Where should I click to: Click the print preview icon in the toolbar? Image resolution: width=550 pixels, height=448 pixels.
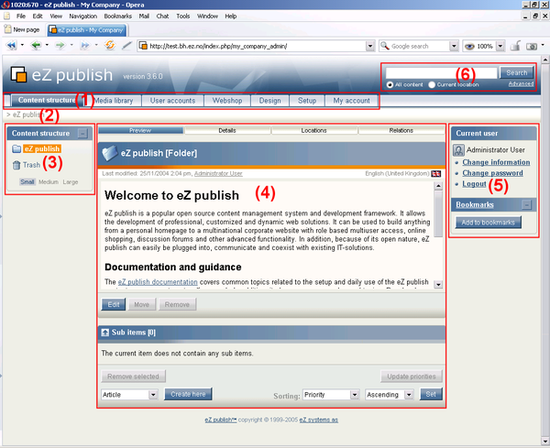click(x=515, y=46)
